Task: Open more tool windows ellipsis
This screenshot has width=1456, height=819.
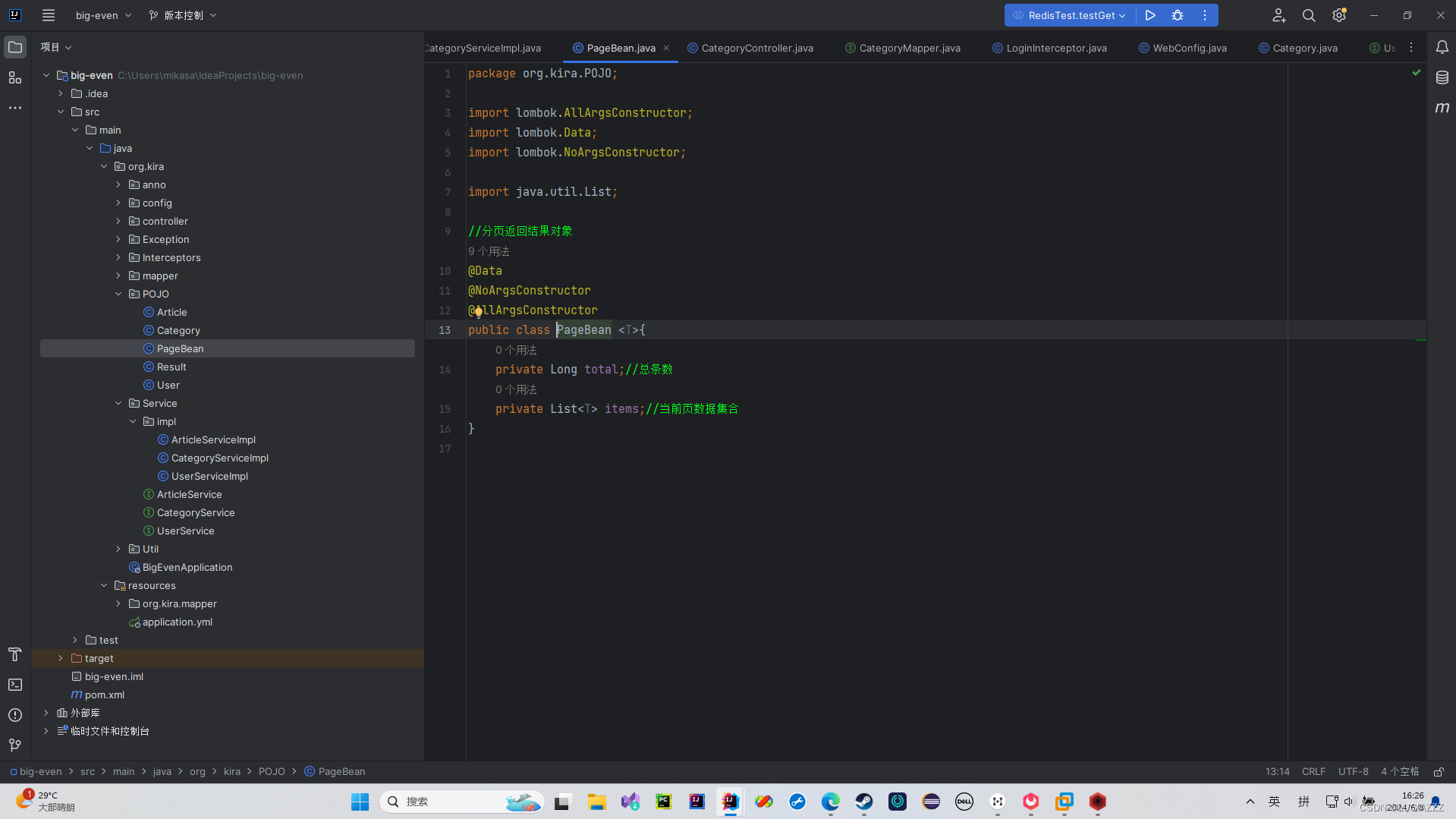Action: click(15, 108)
